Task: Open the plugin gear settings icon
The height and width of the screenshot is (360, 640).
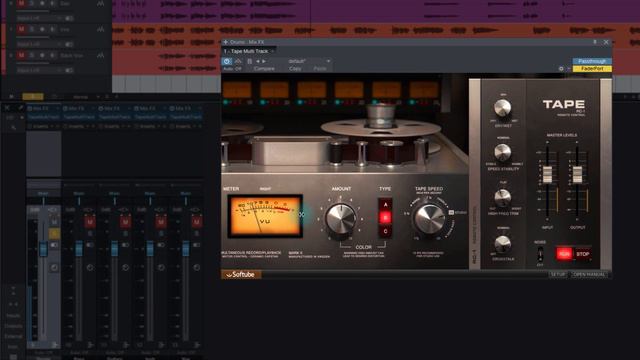Action: [561, 69]
